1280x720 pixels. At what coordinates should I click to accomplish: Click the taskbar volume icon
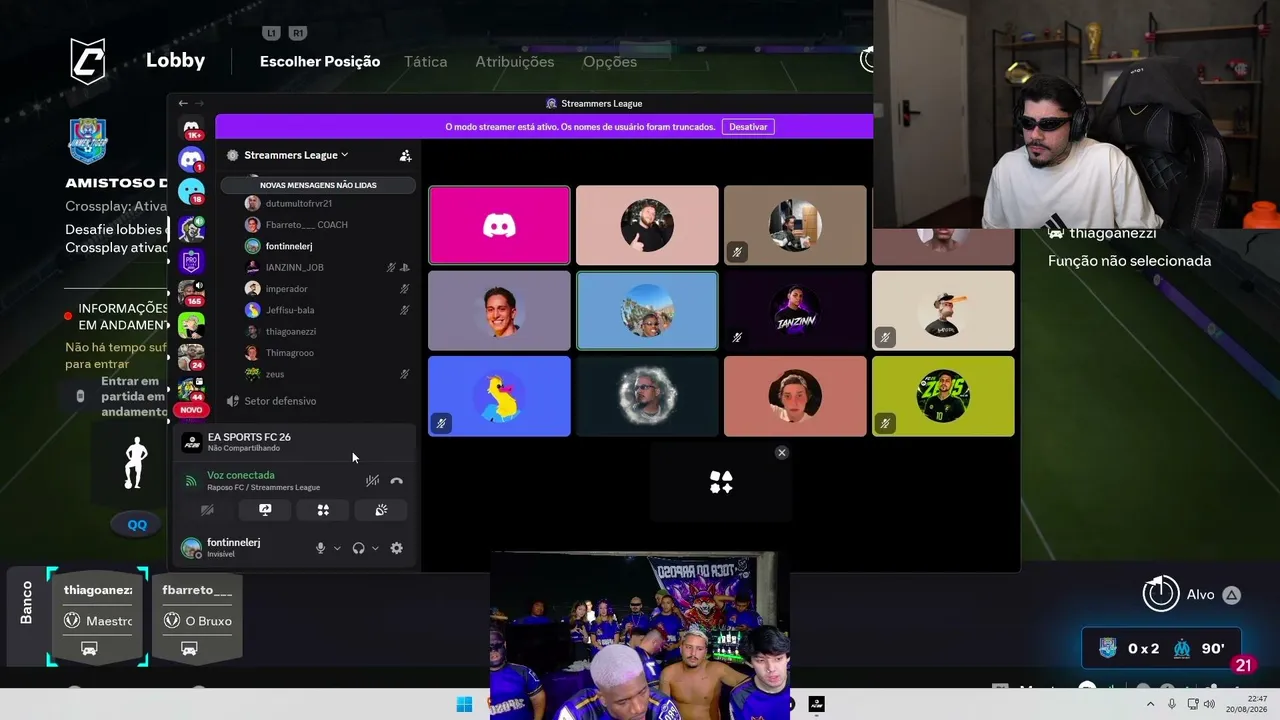1209,704
